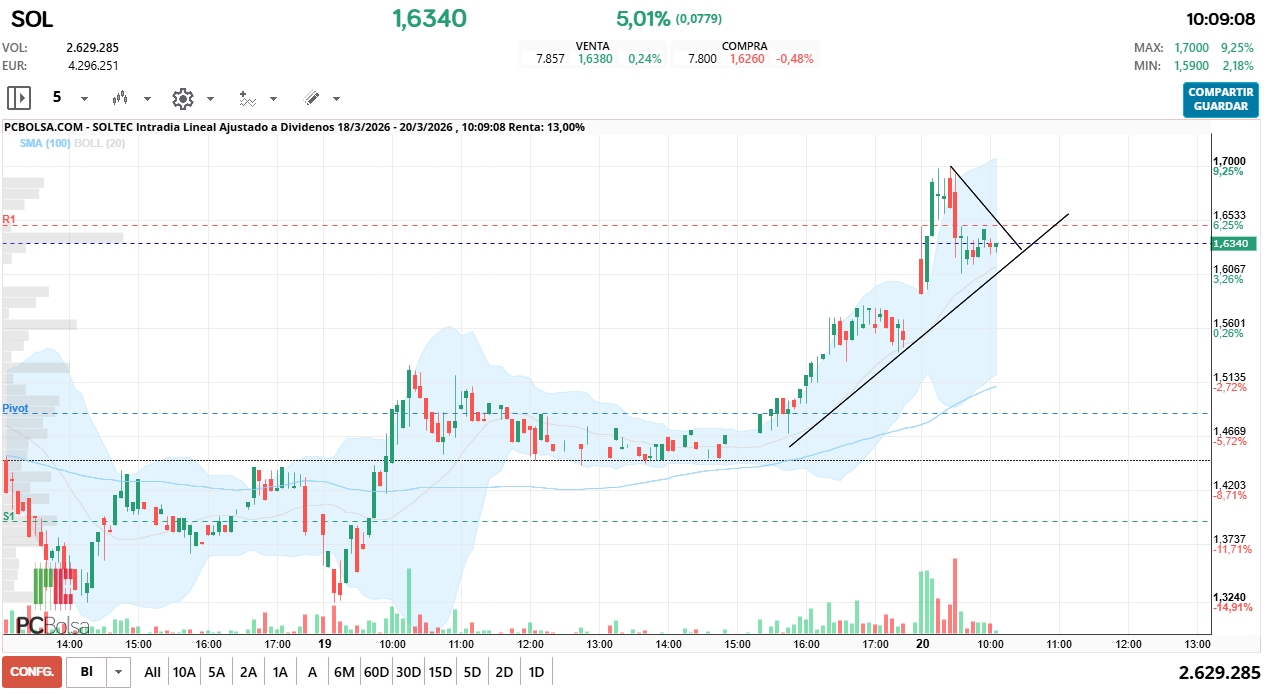Open chart settings gear icon
The height and width of the screenshot is (693, 1274).
click(x=182, y=98)
